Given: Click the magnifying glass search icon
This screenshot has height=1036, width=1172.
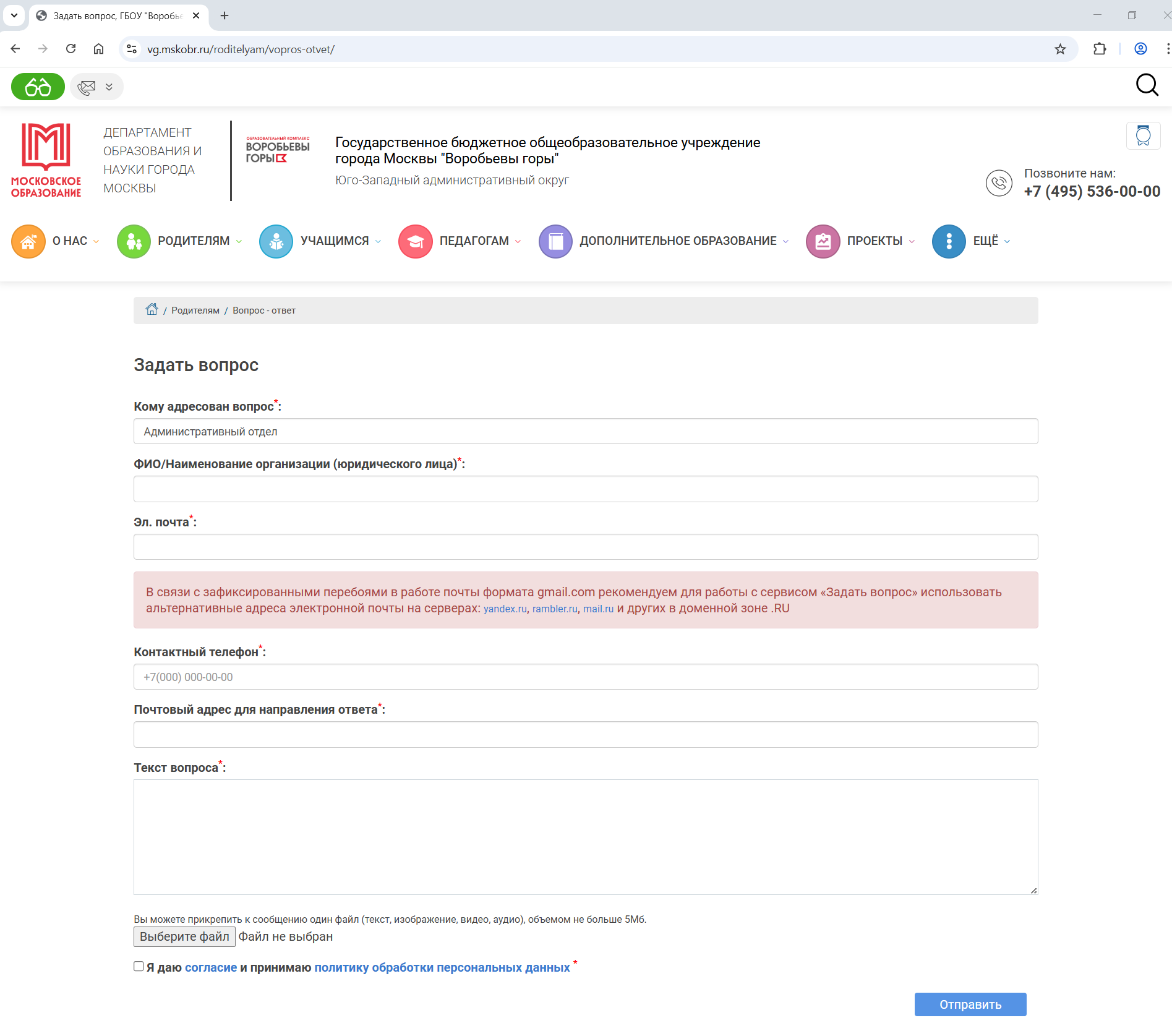Looking at the screenshot, I should 1147,85.
